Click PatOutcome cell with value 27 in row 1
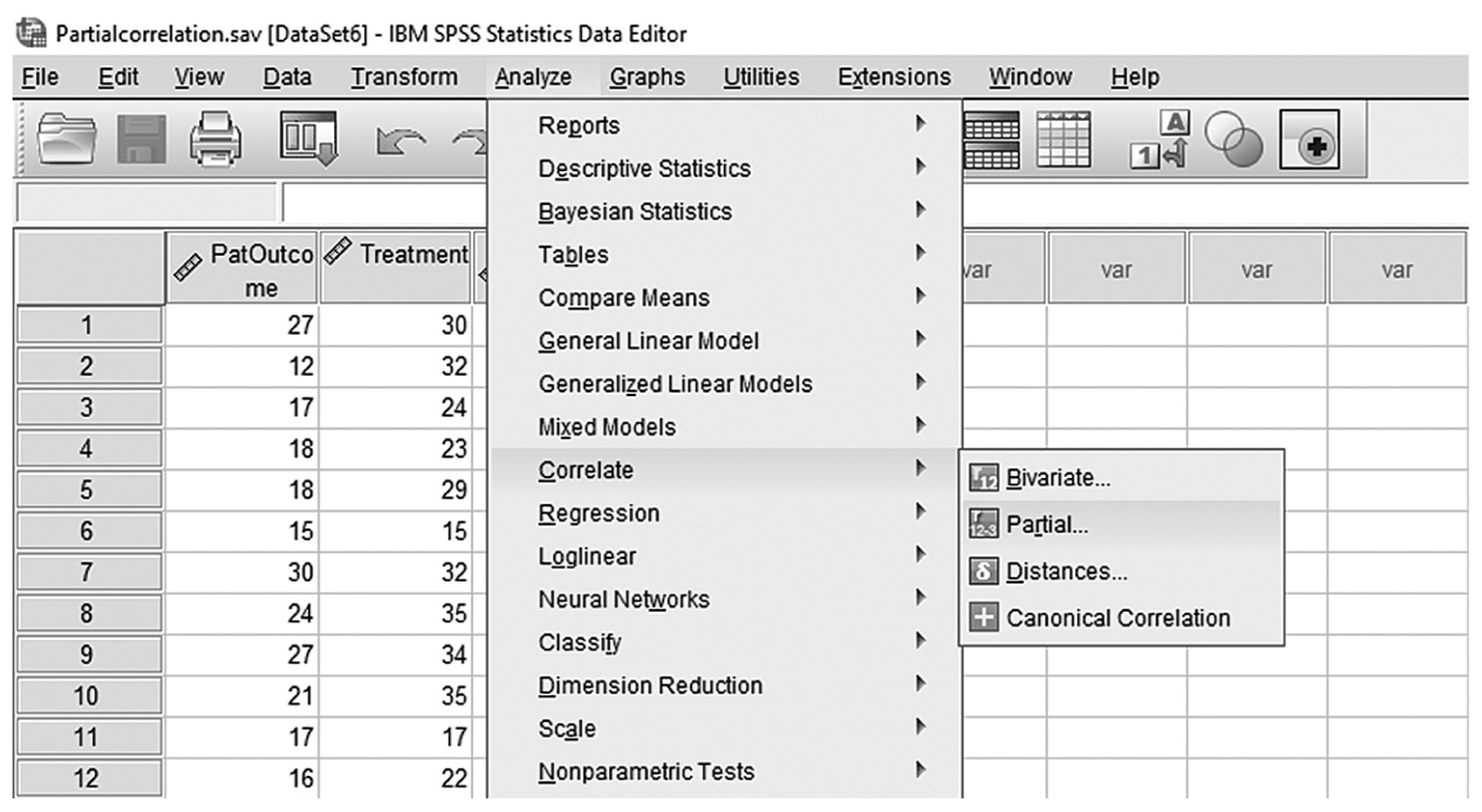Screen dimensions: 1482x812 [x=241, y=325]
